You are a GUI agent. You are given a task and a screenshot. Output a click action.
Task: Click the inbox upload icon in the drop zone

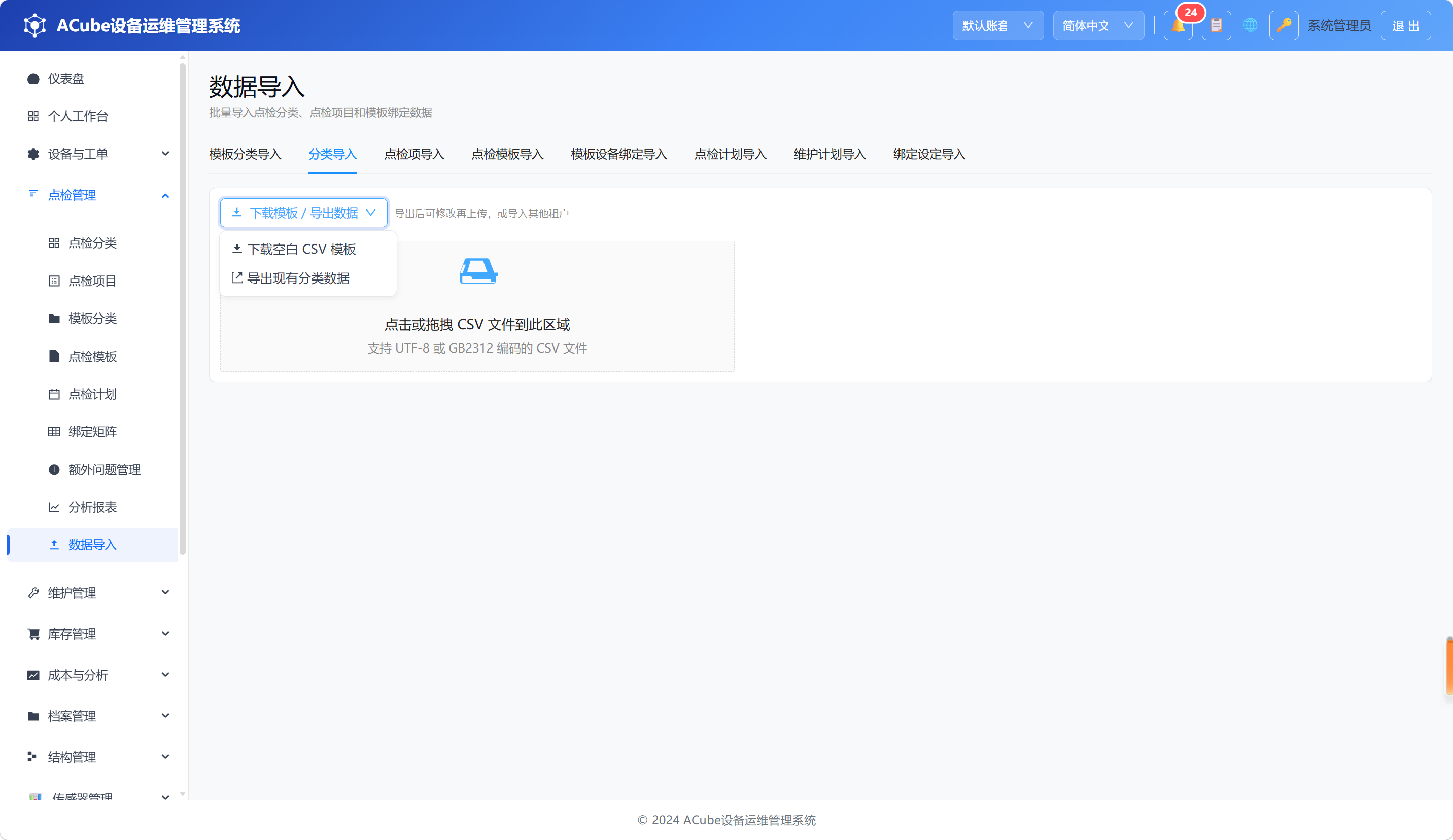click(478, 271)
